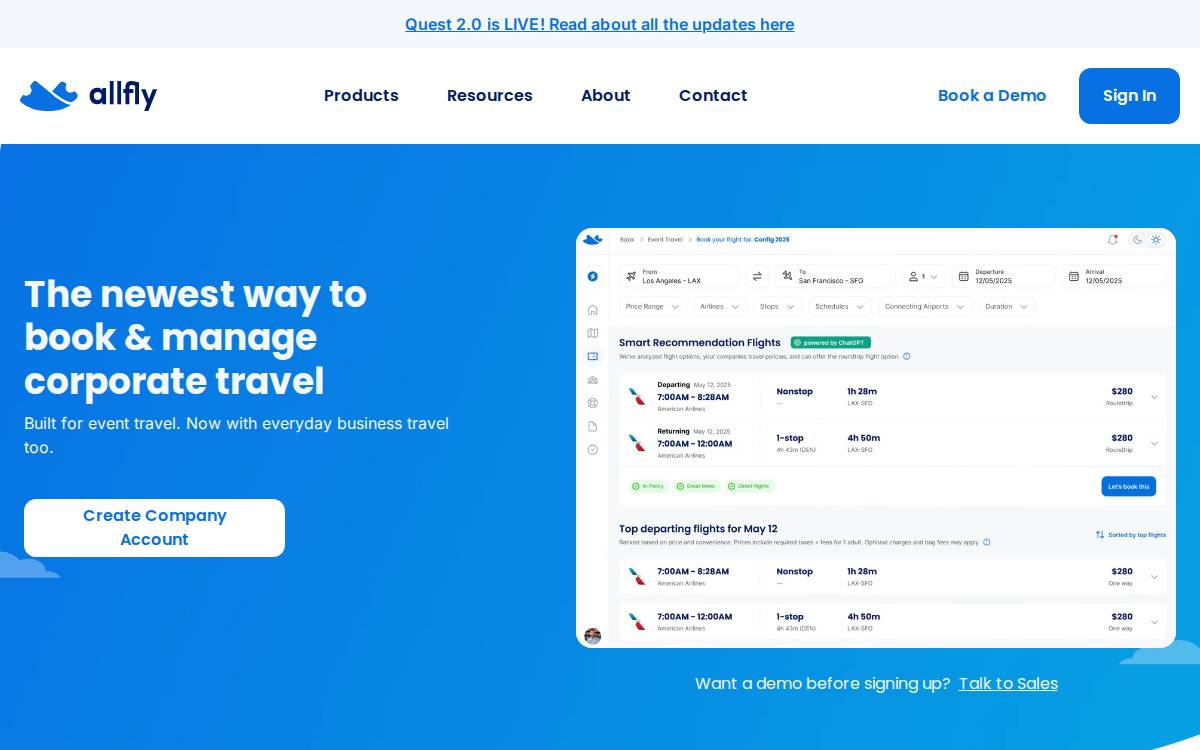
Task: Click Sorted by top flights sort control
Action: tap(1130, 535)
